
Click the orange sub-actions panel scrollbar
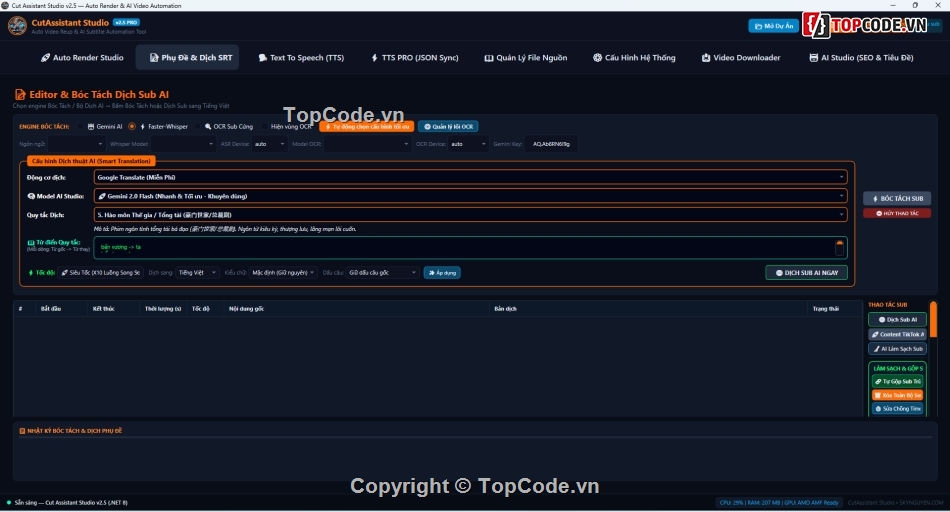934,319
